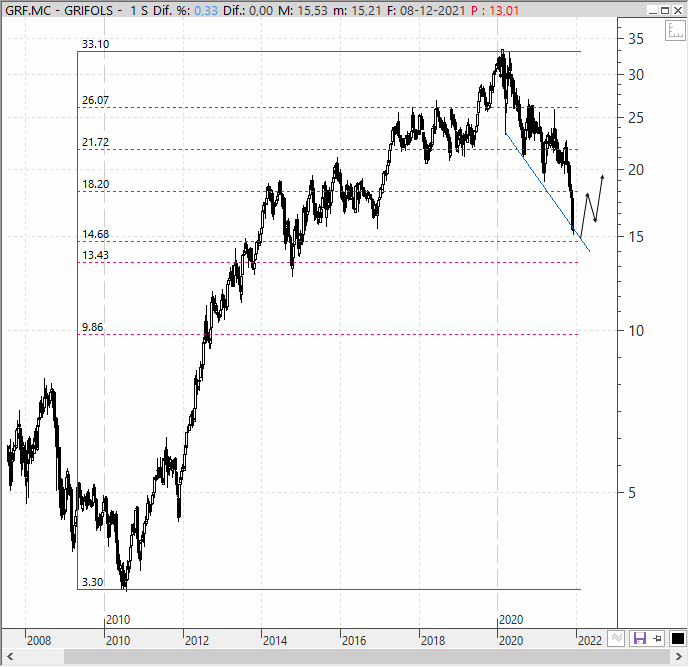
Task: Click the 2016 time axis label
Action: click(x=354, y=641)
